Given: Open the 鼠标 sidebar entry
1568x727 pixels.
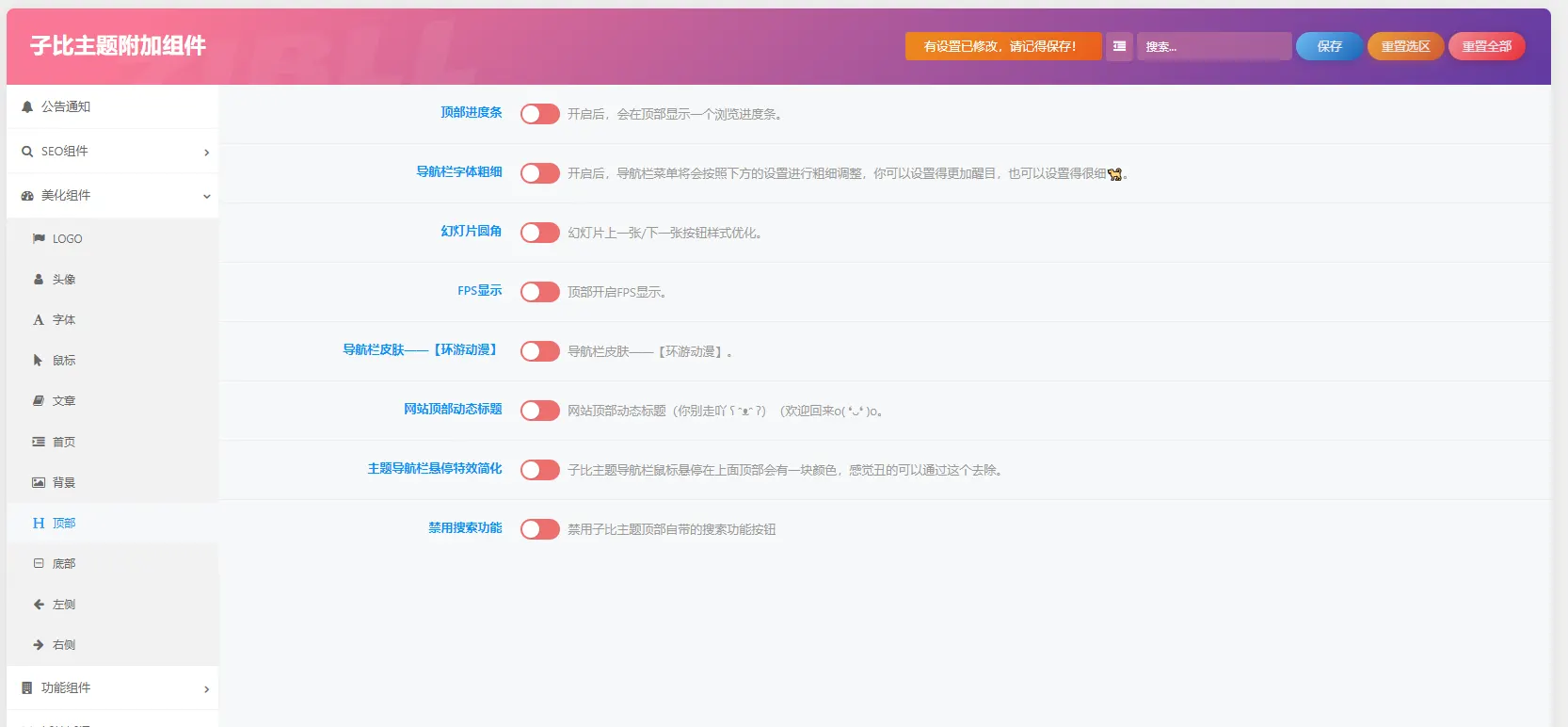Looking at the screenshot, I should point(113,361).
